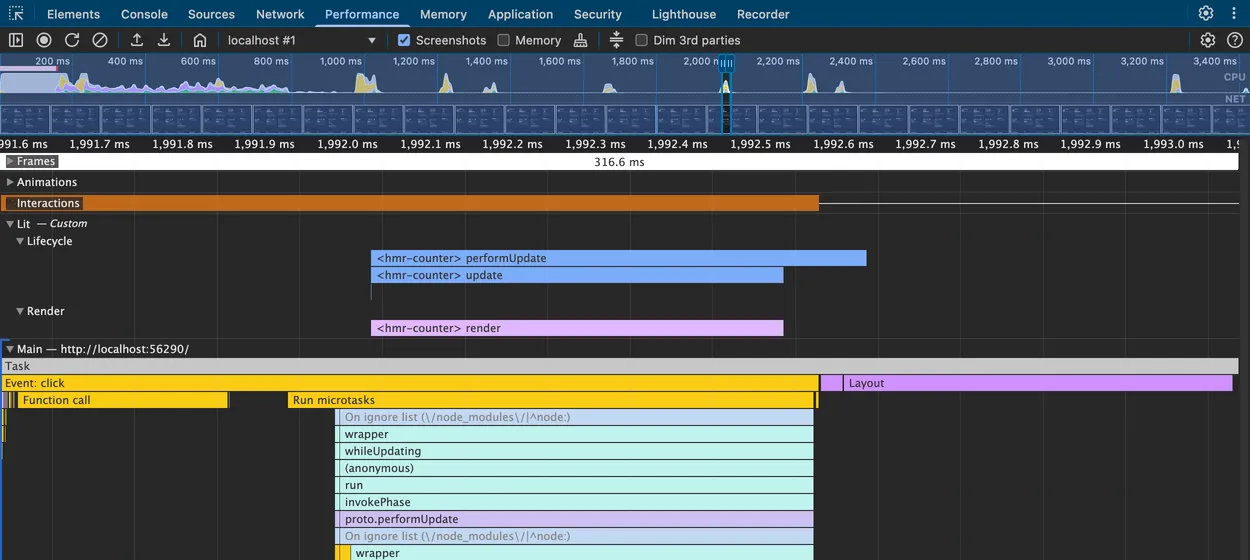Click the 1,992.5 ms ruler mark

point(760,144)
